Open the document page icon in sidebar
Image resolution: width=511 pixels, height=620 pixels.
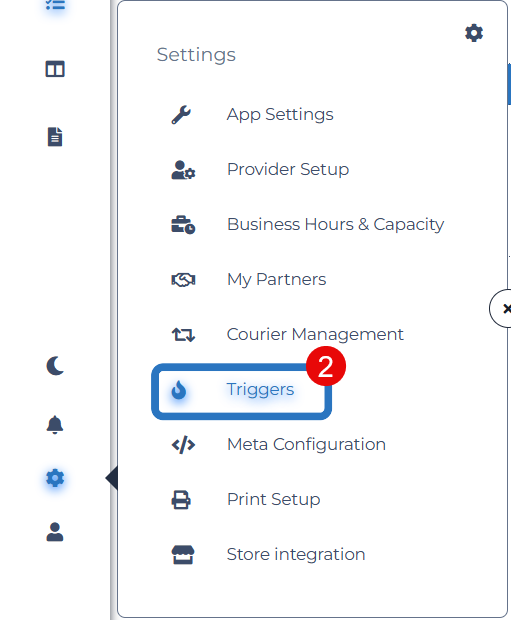[x=55, y=137]
